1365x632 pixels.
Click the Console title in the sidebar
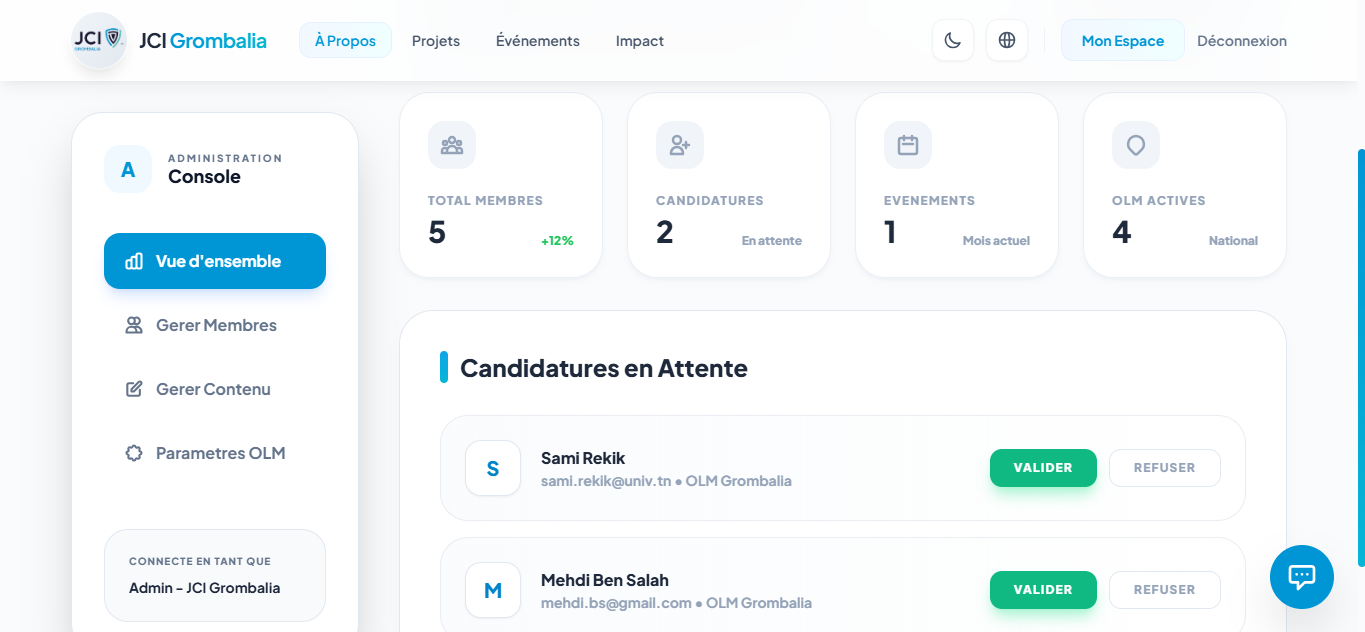click(204, 177)
